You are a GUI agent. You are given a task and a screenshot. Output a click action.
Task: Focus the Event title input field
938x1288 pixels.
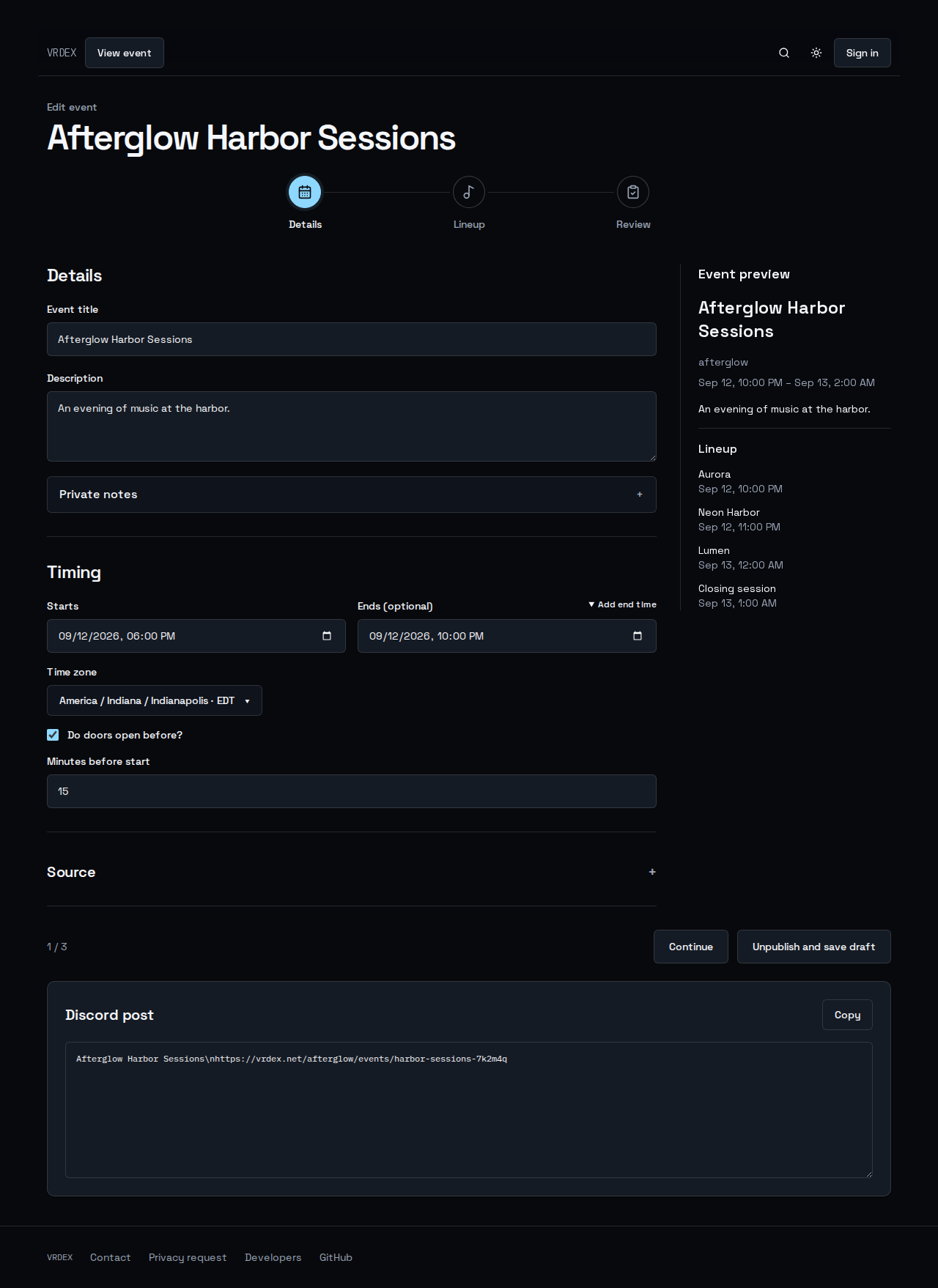[x=352, y=339]
